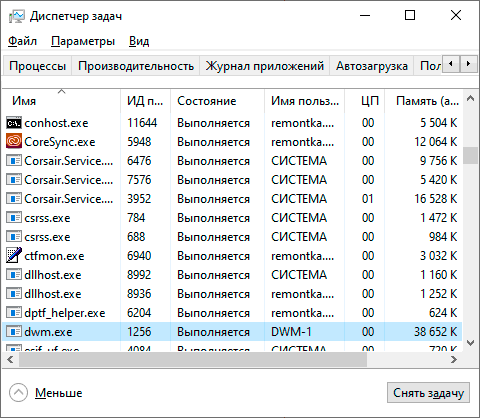The width and height of the screenshot is (480, 418).
Task: Collapse view with the Меньше arrow icon
Action: tap(18, 393)
